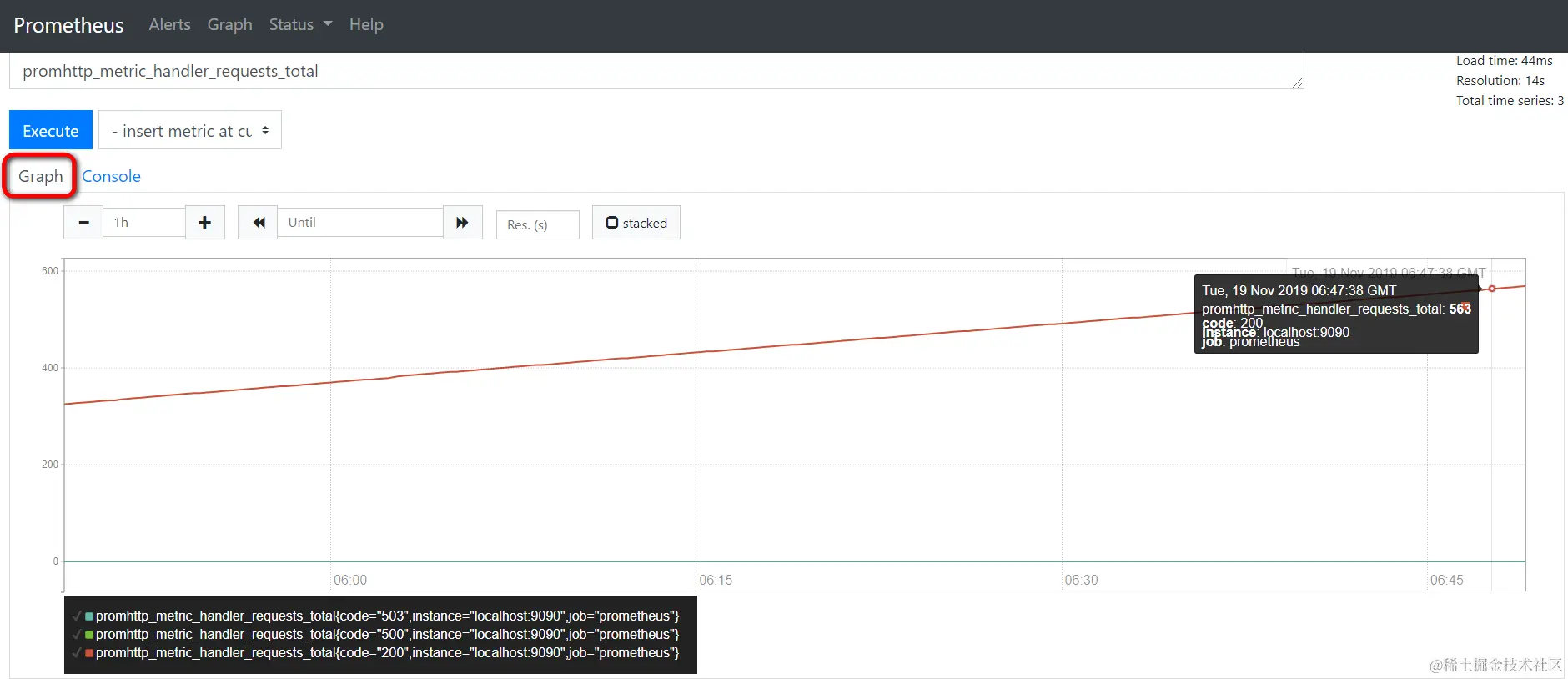Click the plus button to increase range

[x=205, y=223]
